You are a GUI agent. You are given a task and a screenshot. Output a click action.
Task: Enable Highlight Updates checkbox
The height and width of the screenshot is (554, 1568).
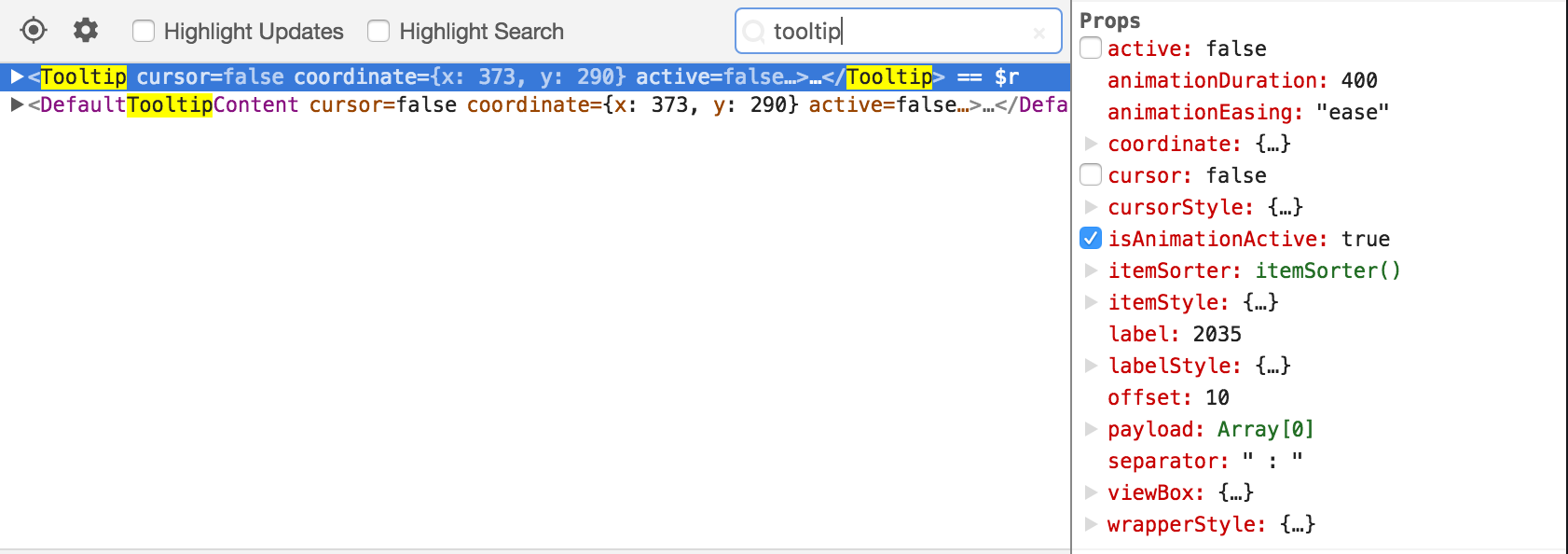point(144,32)
